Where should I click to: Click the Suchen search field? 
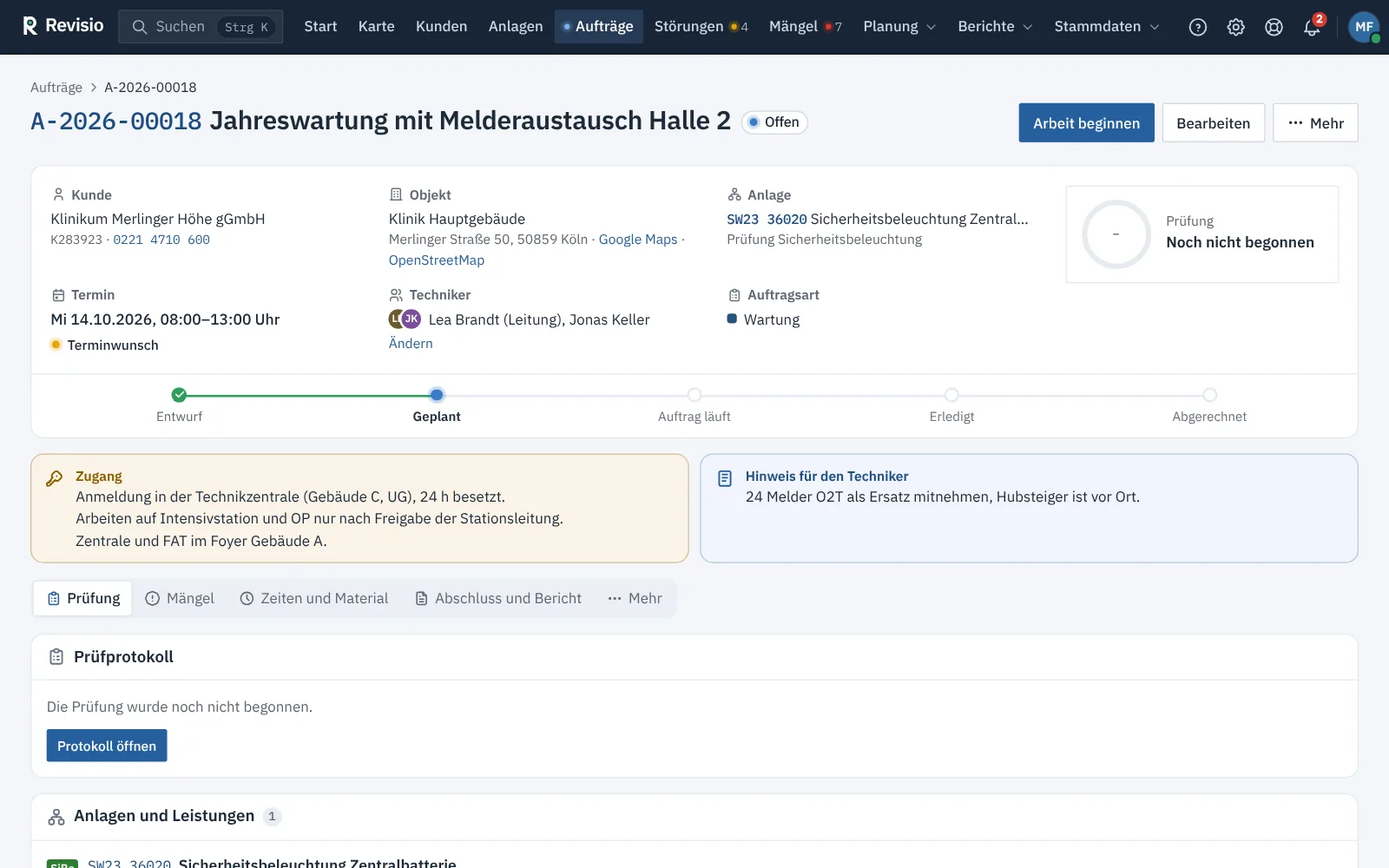pyautogui.click(x=201, y=27)
